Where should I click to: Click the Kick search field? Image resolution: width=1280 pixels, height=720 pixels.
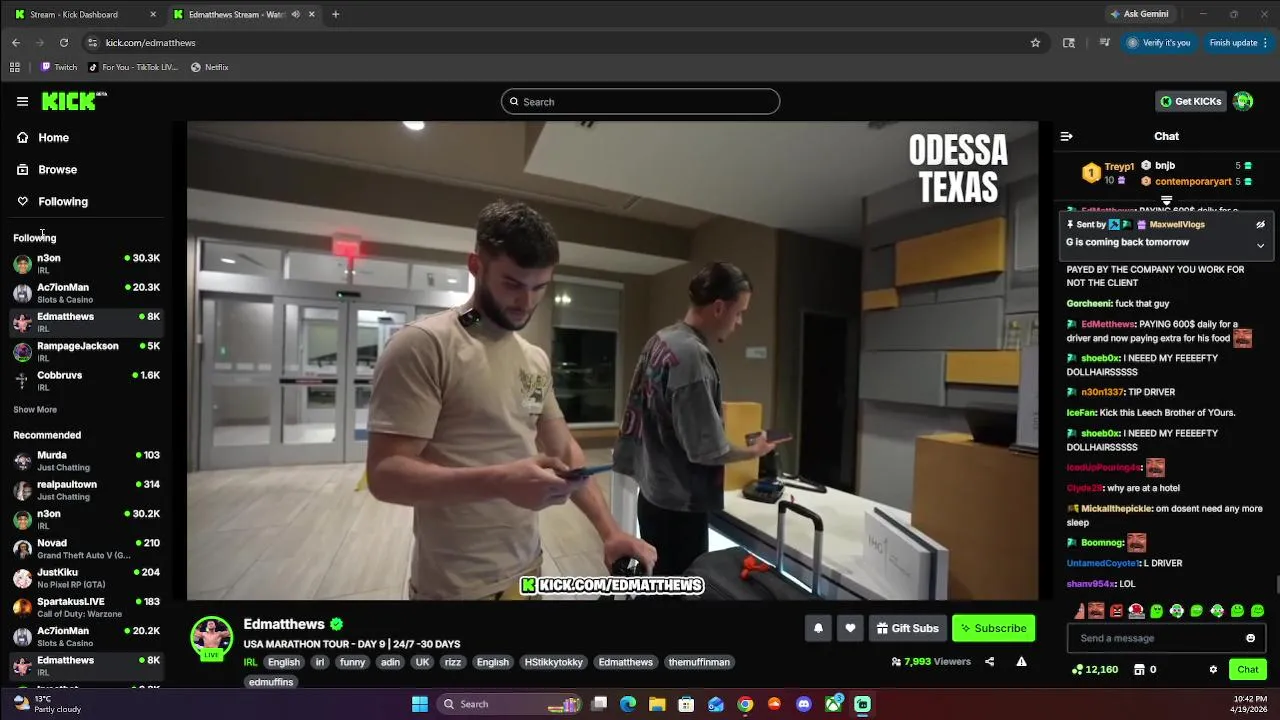click(640, 101)
